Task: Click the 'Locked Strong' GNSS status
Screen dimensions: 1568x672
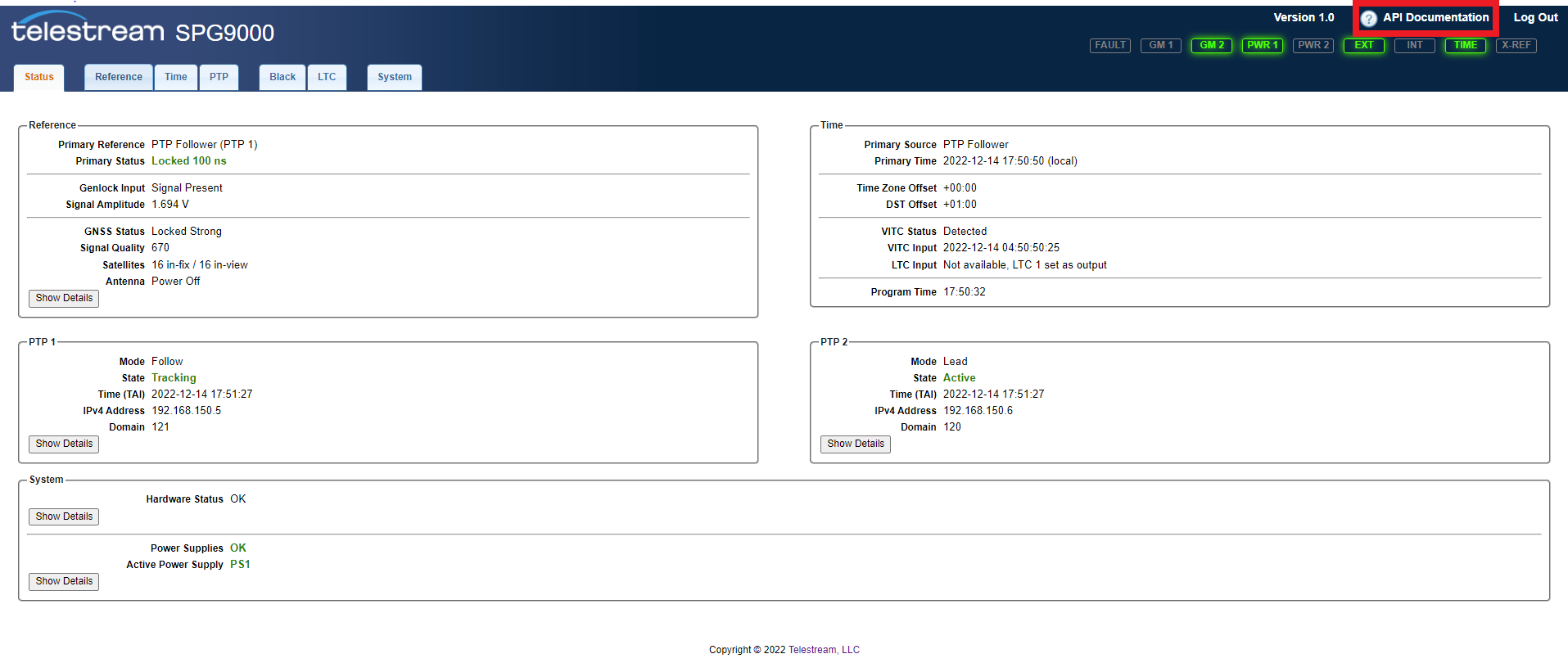Action: click(187, 232)
